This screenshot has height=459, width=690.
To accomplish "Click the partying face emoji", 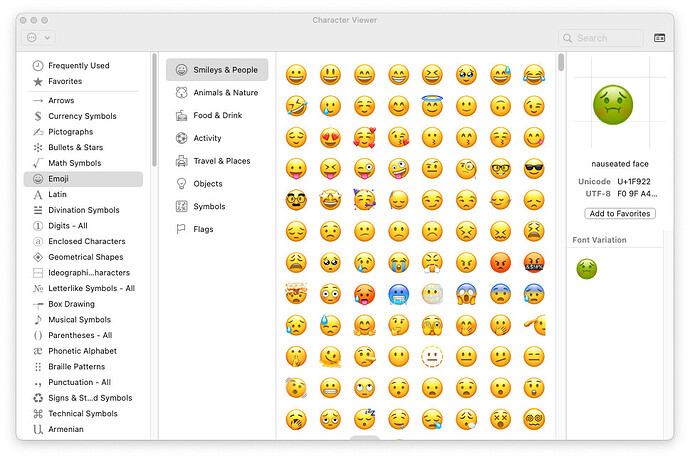I will [364, 199].
